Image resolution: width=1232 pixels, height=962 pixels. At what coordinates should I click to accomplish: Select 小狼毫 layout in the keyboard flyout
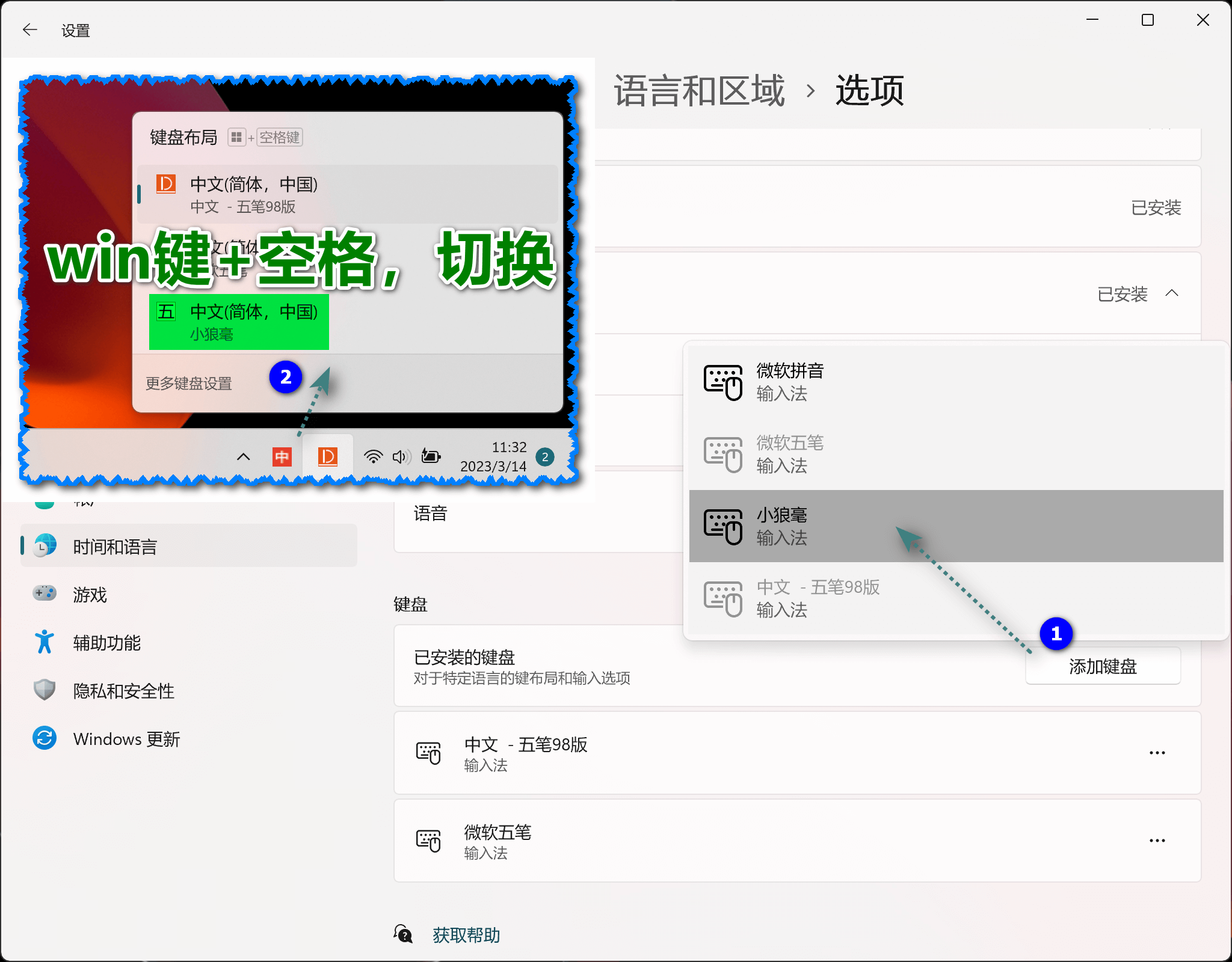pos(239,322)
